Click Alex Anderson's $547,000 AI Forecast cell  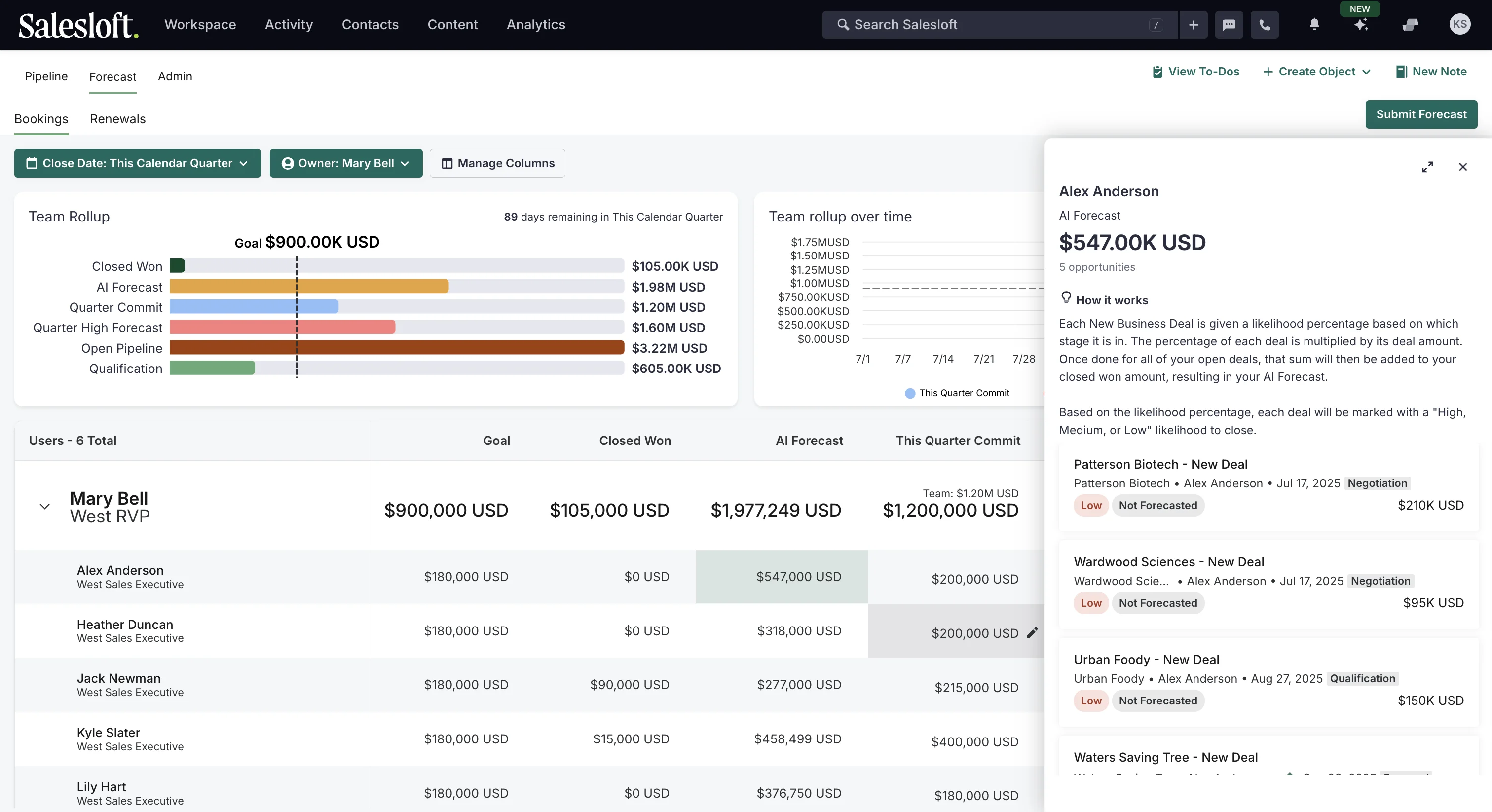coord(782,577)
